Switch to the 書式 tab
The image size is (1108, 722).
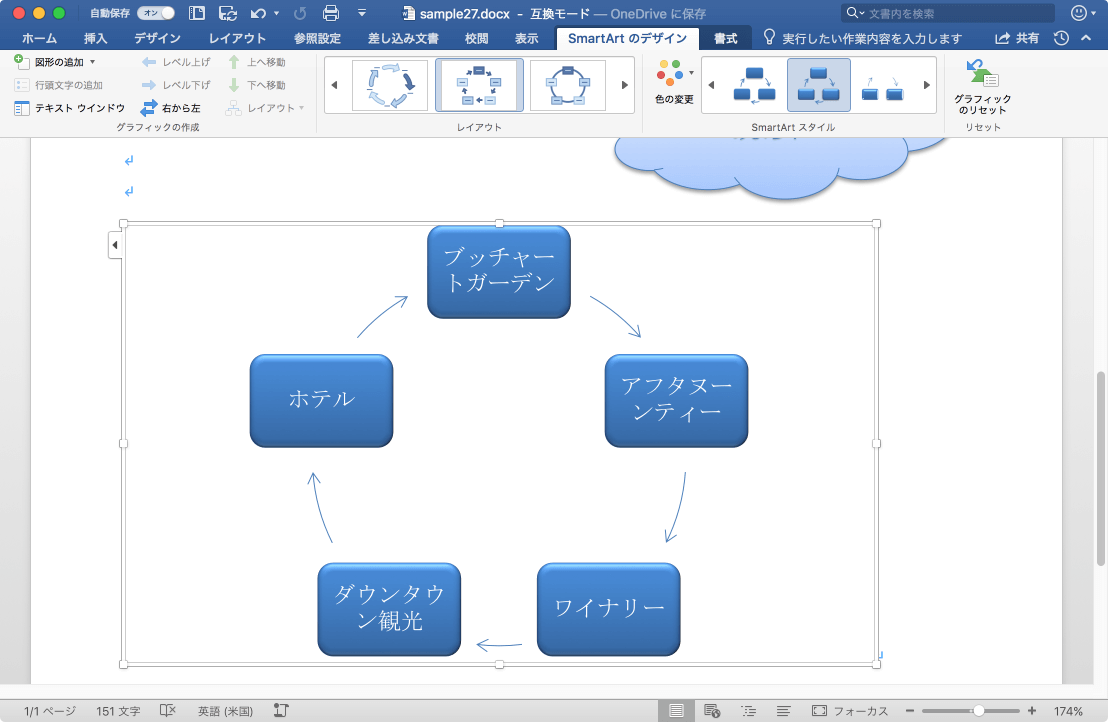pos(725,38)
